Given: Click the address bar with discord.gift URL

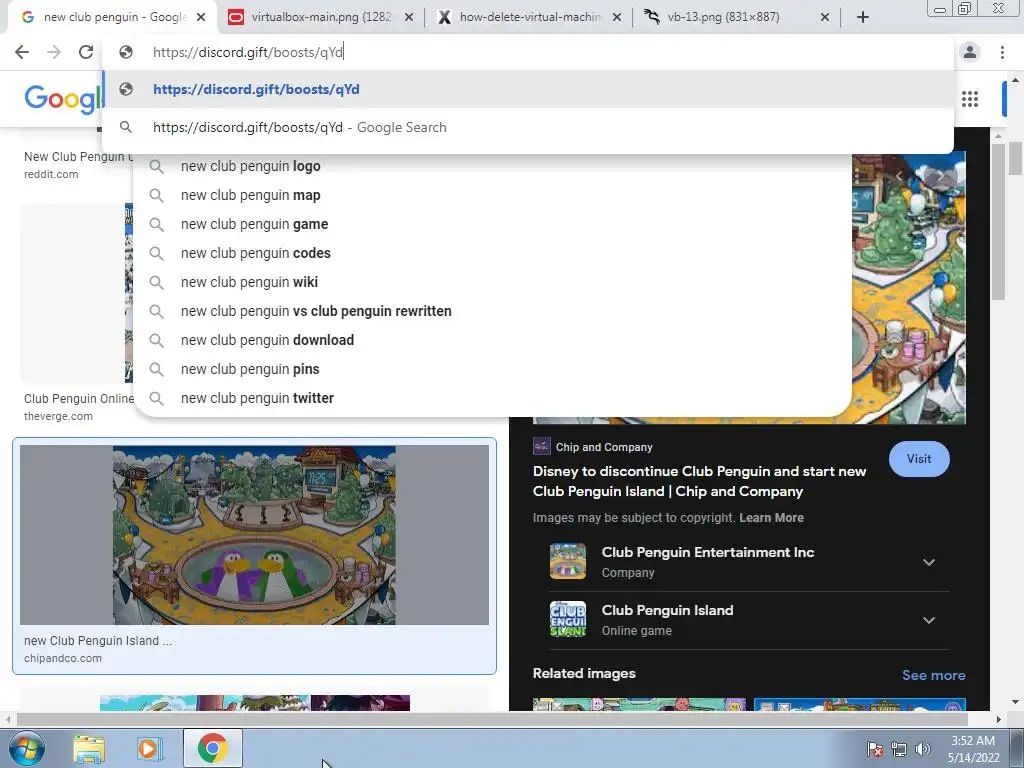Looking at the screenshot, I should (528, 52).
